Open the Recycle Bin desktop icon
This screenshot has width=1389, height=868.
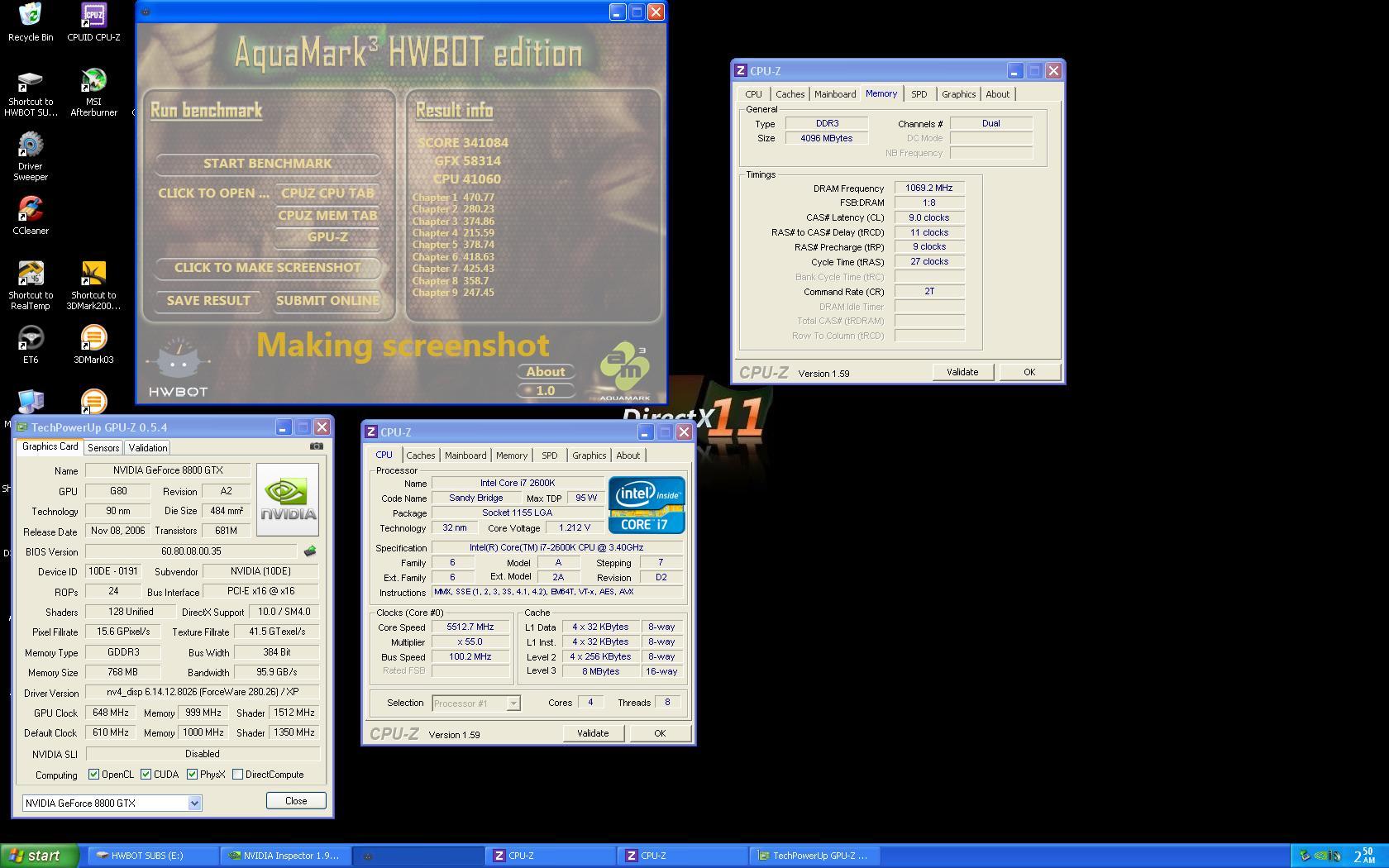pyautogui.click(x=31, y=22)
